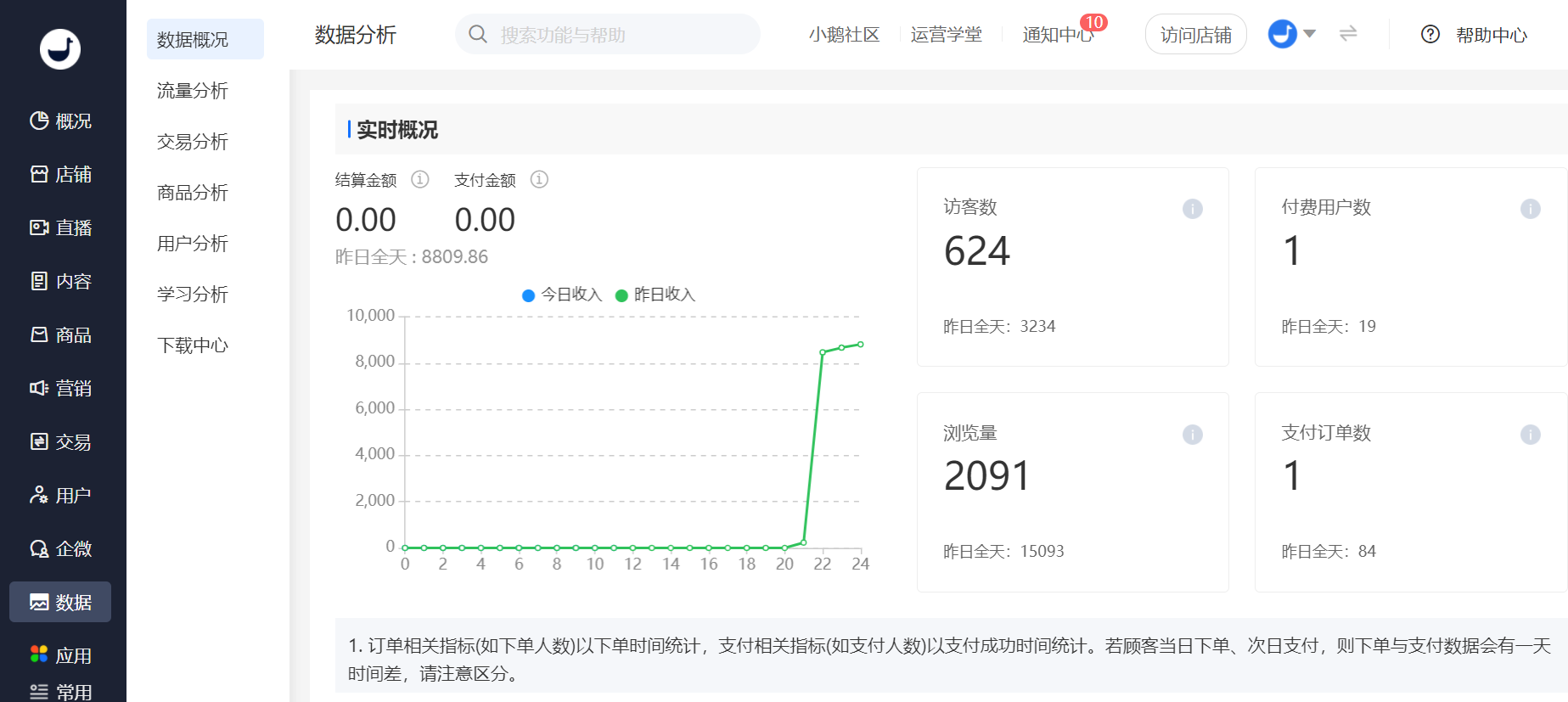Open 直播 live streaming section
This screenshot has height=702, width=1568.
60,228
